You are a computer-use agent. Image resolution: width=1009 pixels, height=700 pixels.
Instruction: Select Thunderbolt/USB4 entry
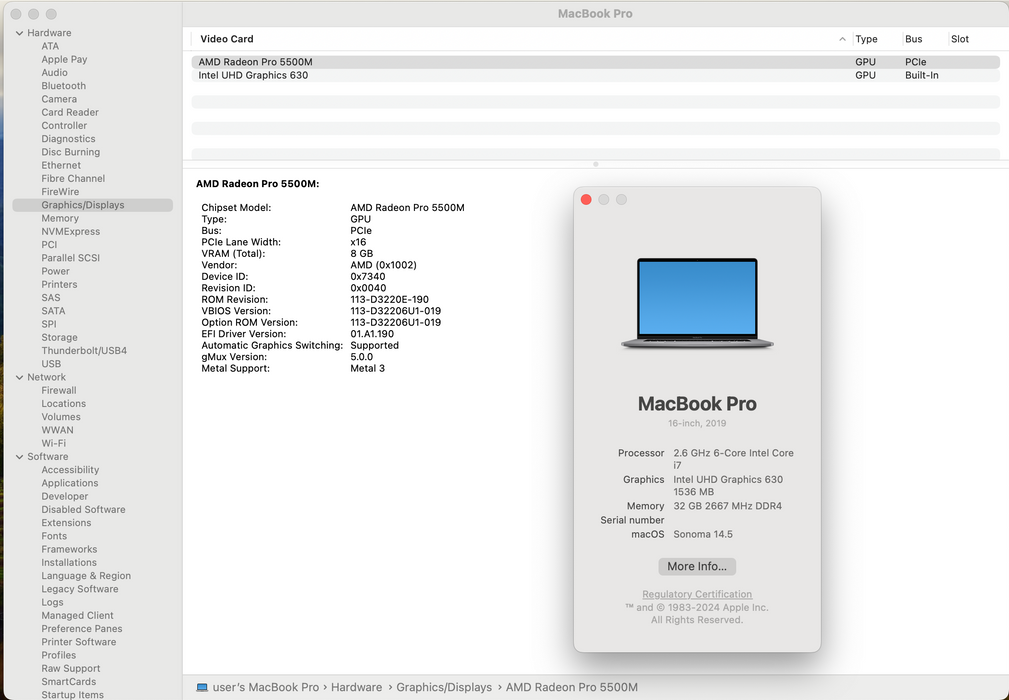point(84,351)
